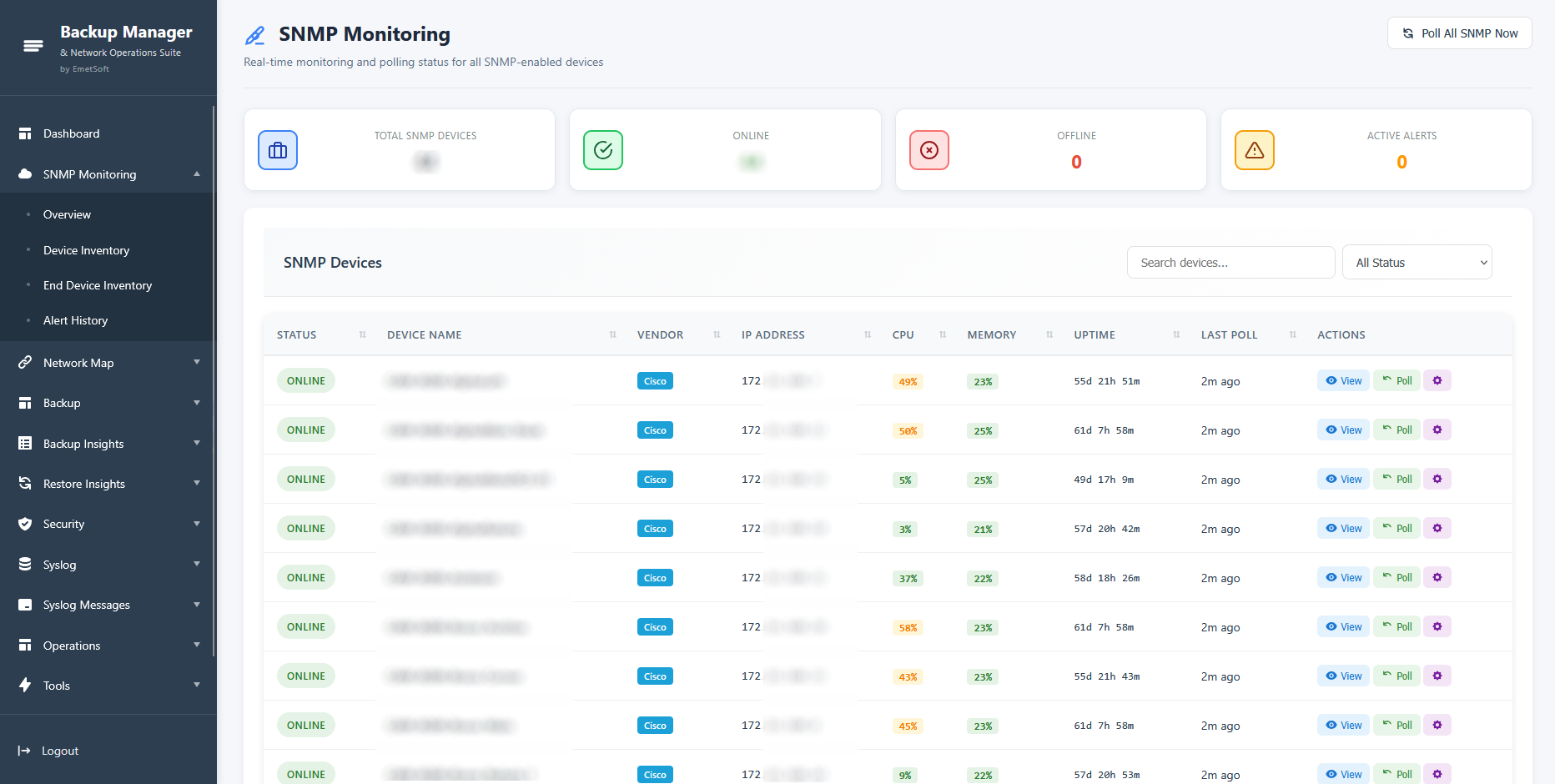Click the pencil icon beside SNMP Monitoring title
Image resolution: width=1555 pixels, height=784 pixels.
coord(254,35)
